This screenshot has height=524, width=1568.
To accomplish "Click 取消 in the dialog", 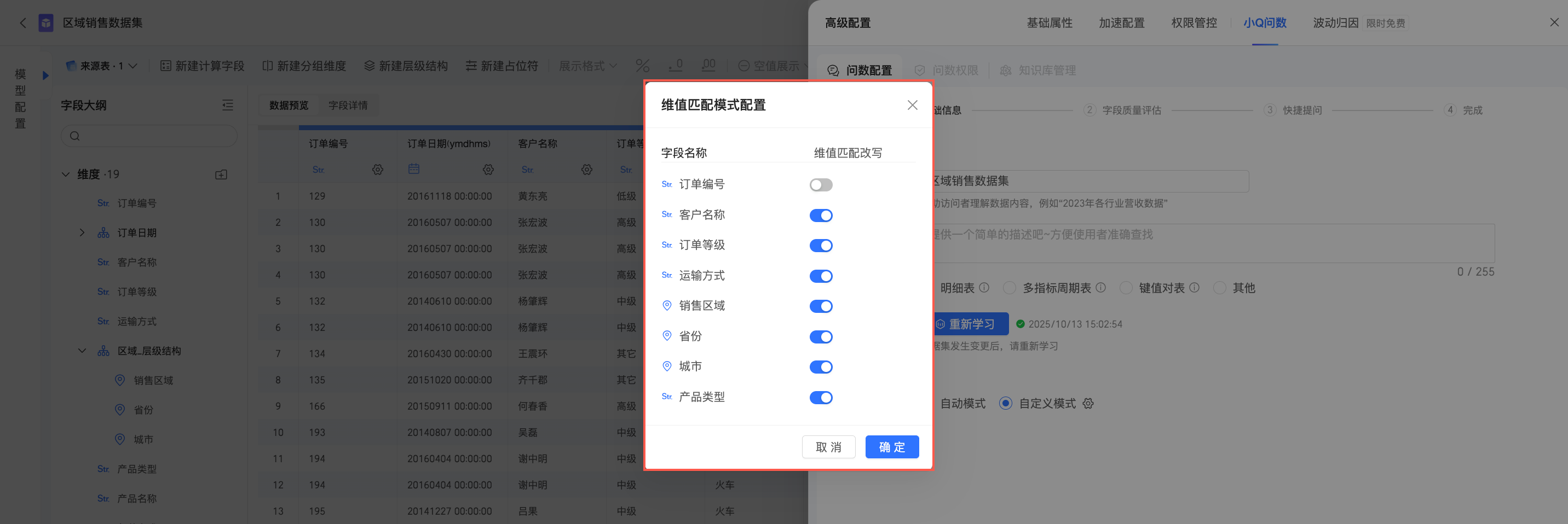I will point(828,447).
